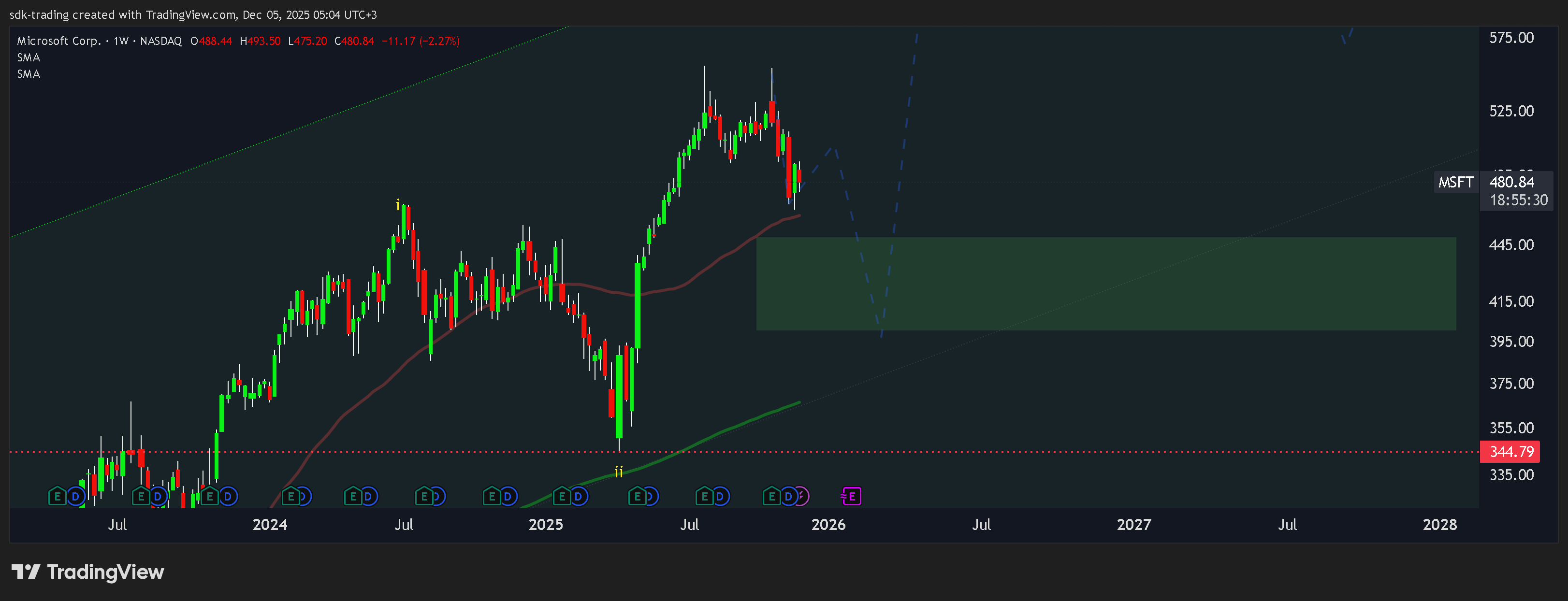Click the close value C480.84
The width and height of the screenshot is (1568, 601).
[354, 41]
